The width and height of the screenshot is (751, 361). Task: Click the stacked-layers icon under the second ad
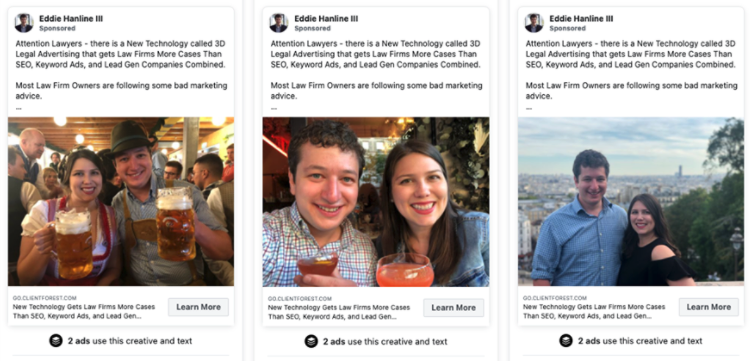311,341
